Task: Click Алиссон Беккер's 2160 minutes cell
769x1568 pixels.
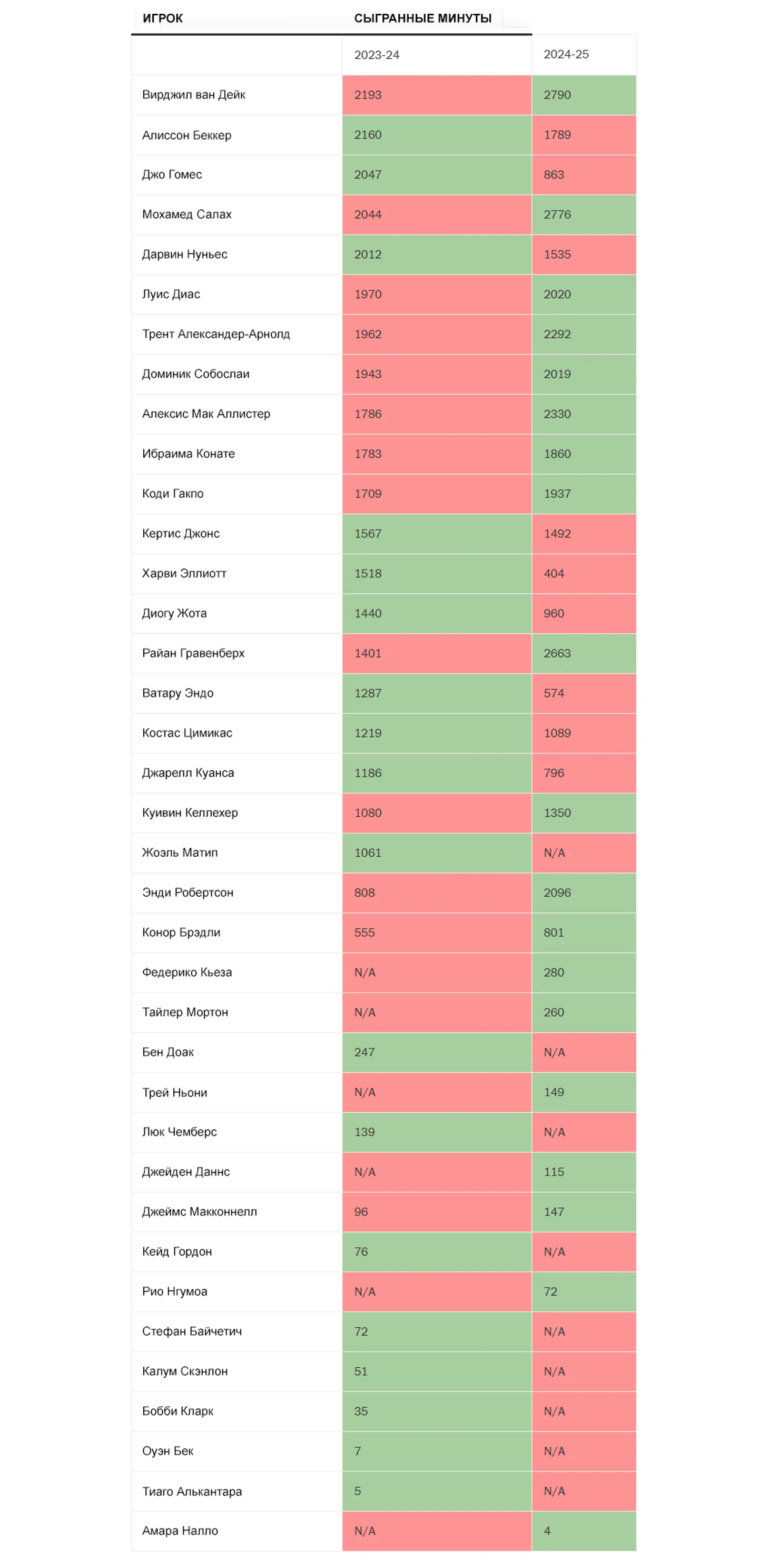Action: (x=436, y=134)
